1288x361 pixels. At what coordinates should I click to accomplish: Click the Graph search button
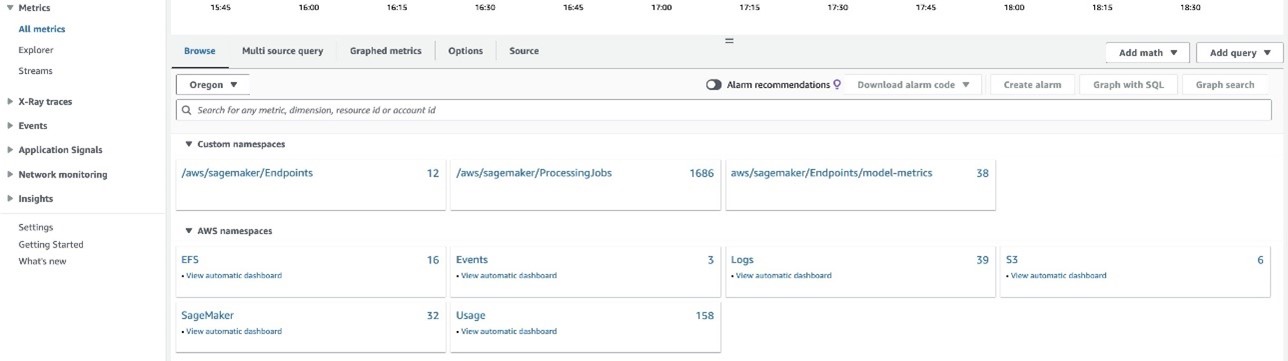[1225, 85]
